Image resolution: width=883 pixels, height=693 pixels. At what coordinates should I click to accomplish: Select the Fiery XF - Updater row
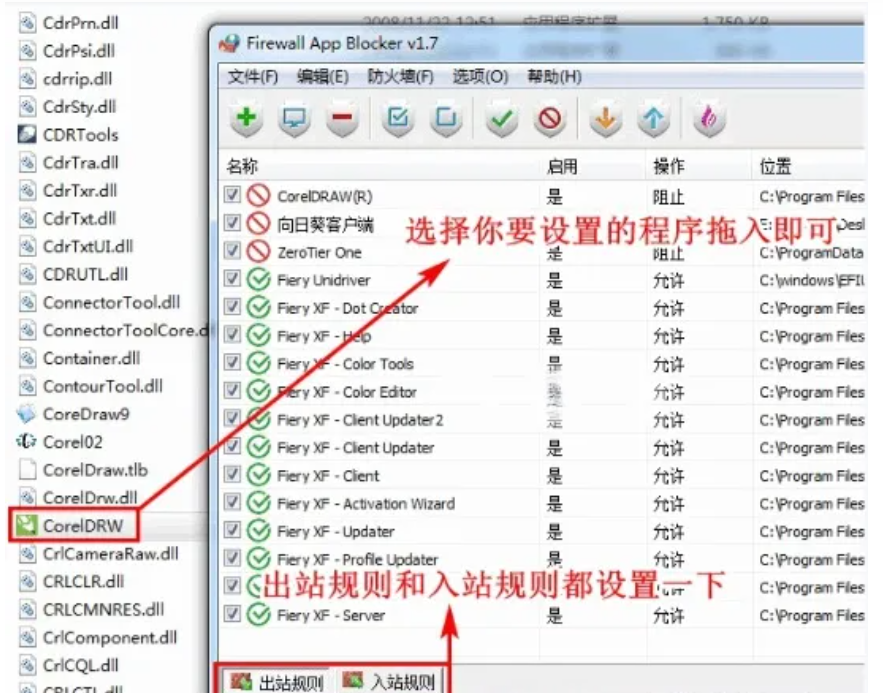542,531
